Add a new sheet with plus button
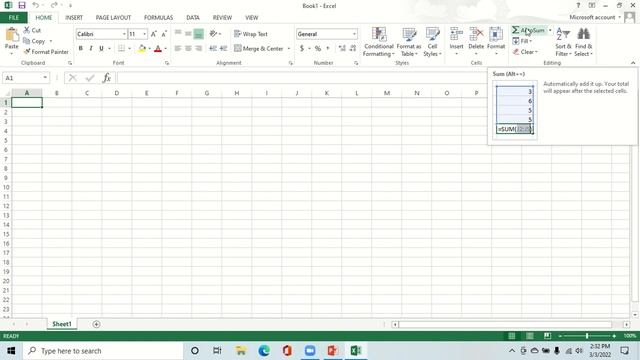The height and width of the screenshot is (360, 640). point(96,324)
